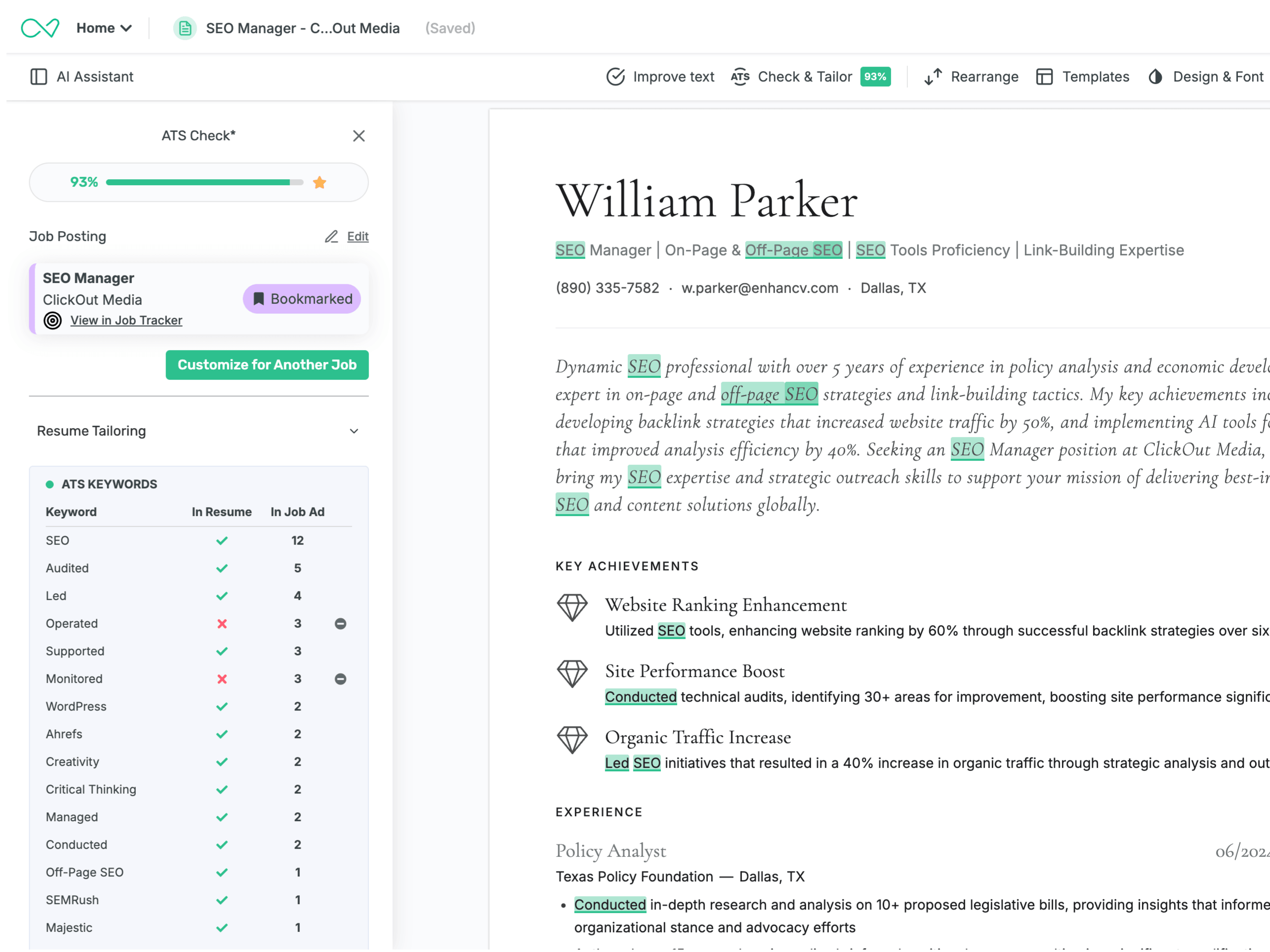Open the AI Assistant sidebar panel icon
The image size is (1270, 952).
click(x=39, y=77)
